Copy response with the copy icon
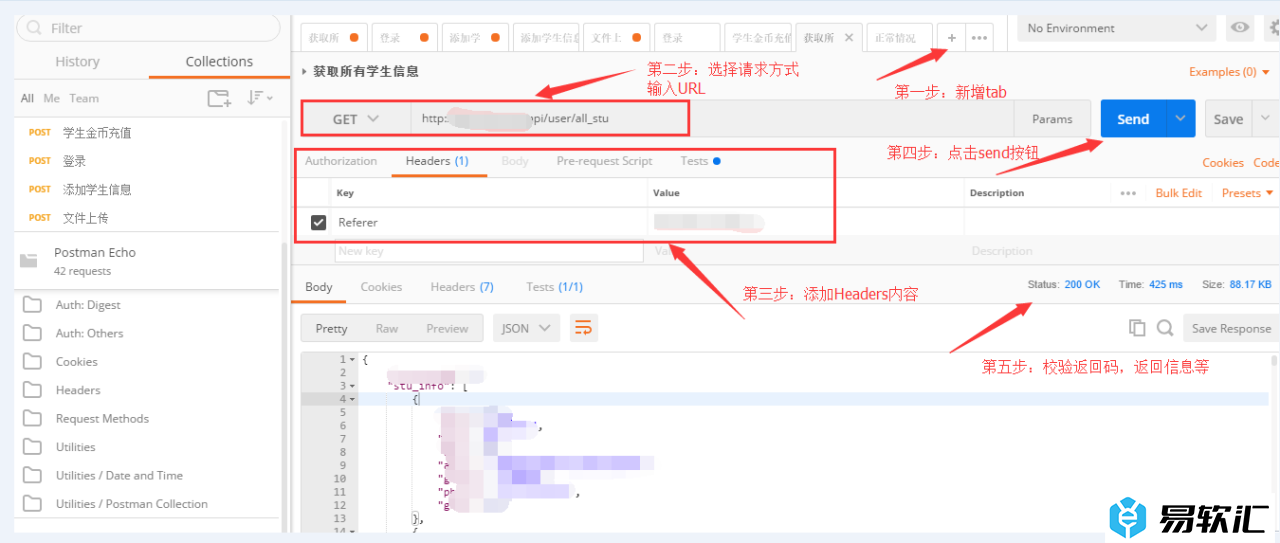The image size is (1280, 543). coord(1137,328)
